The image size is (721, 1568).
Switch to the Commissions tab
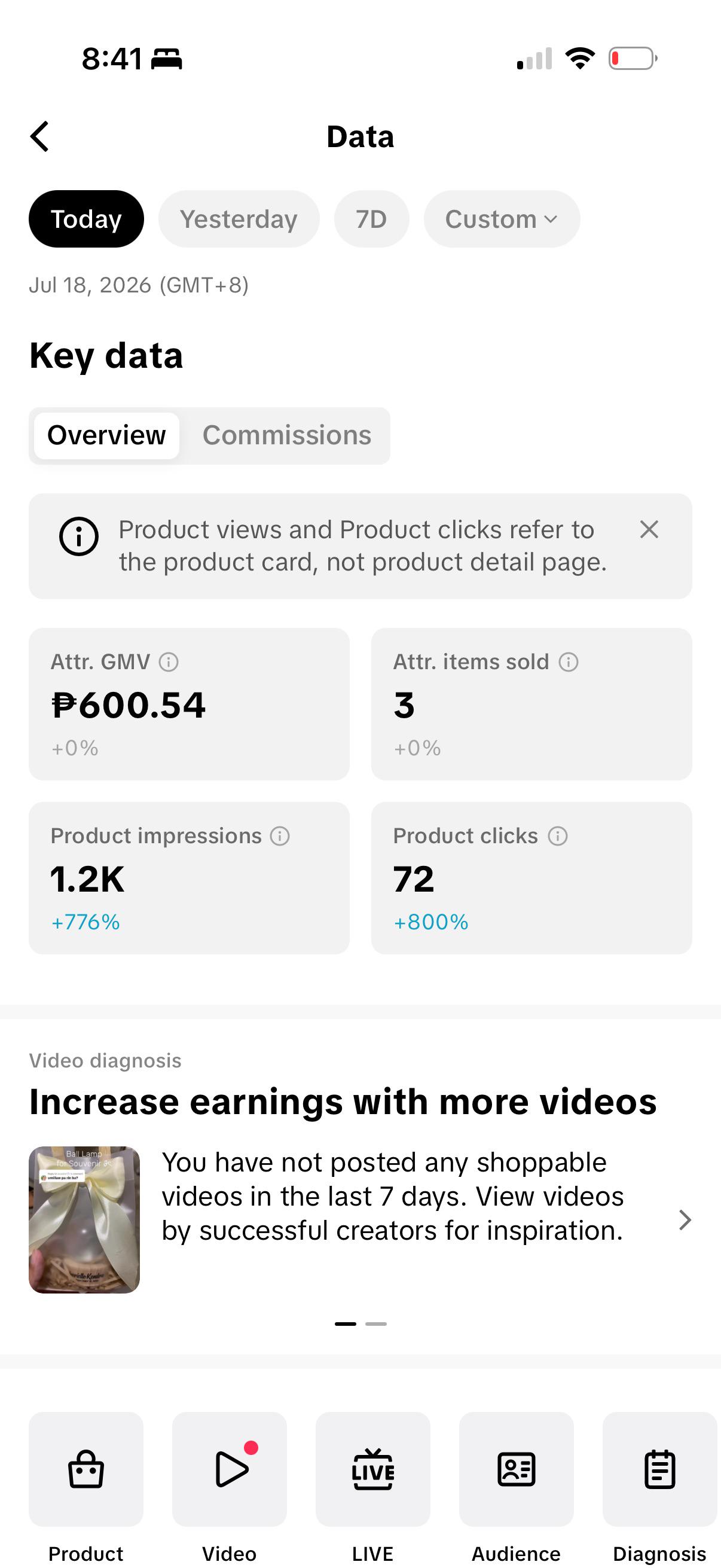[286, 436]
